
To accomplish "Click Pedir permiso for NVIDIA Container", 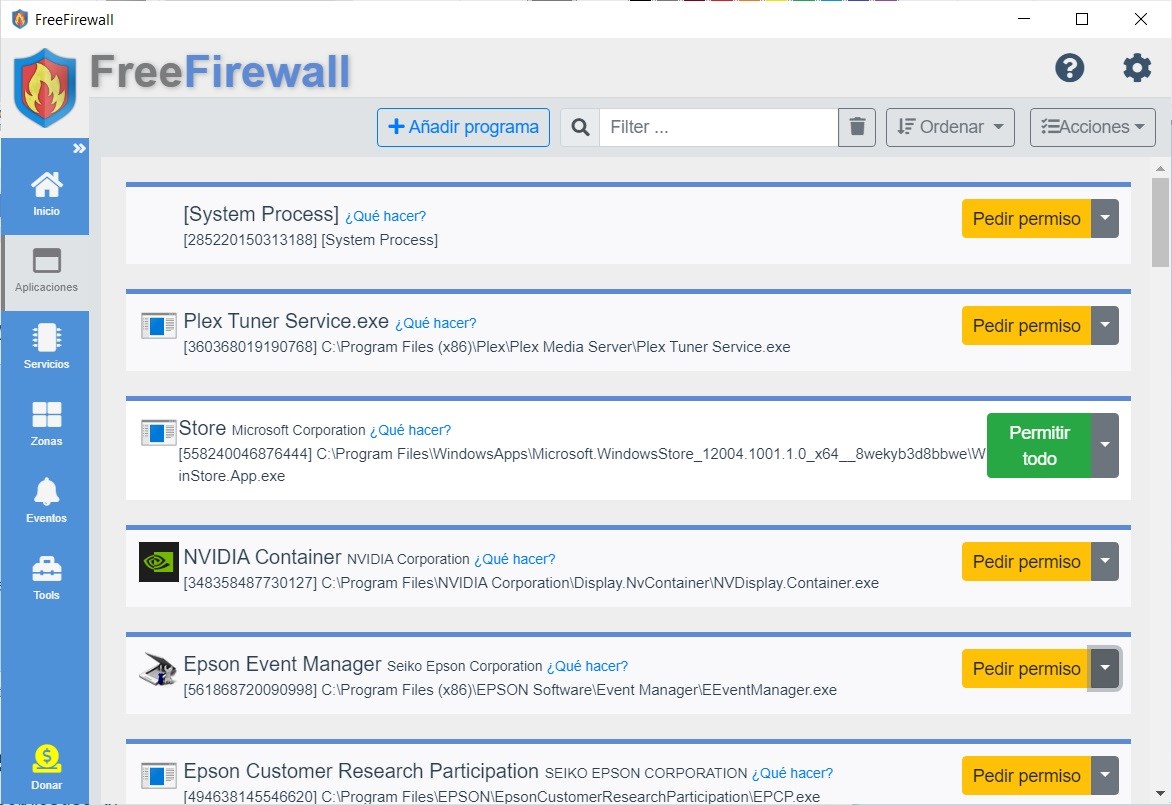I will point(1026,561).
